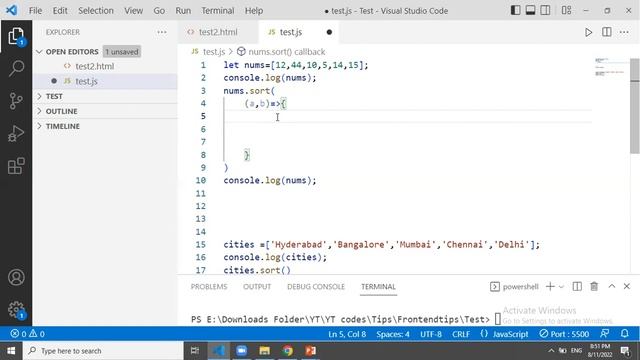The height and width of the screenshot is (360, 640).
Task: Click Run Code play button in editor toolbar
Action: 588,32
